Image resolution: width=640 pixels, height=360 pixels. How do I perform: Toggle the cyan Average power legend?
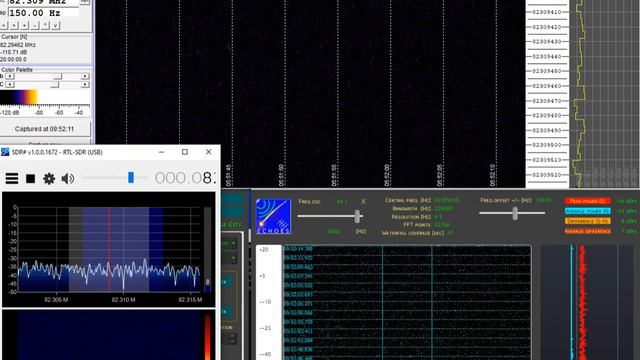pos(588,211)
